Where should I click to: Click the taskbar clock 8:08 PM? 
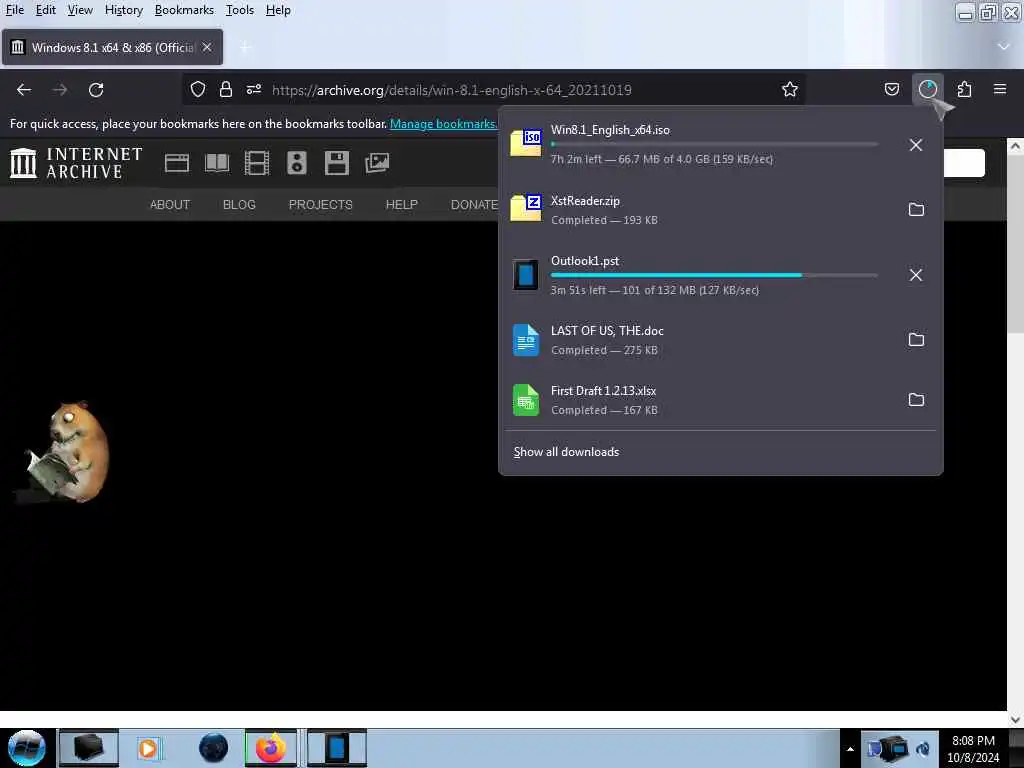point(973,749)
